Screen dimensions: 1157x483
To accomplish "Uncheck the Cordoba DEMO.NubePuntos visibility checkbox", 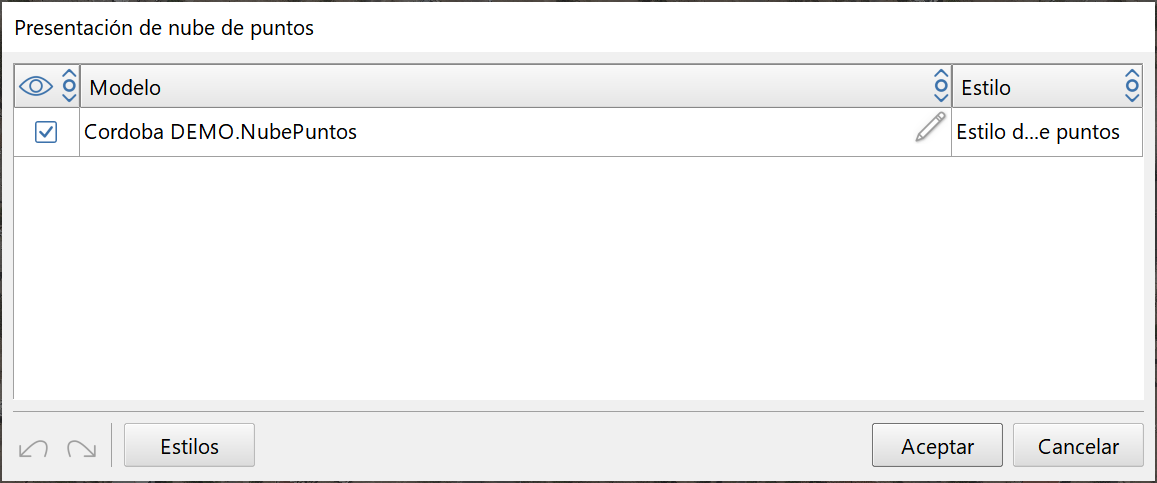I will click(46, 132).
